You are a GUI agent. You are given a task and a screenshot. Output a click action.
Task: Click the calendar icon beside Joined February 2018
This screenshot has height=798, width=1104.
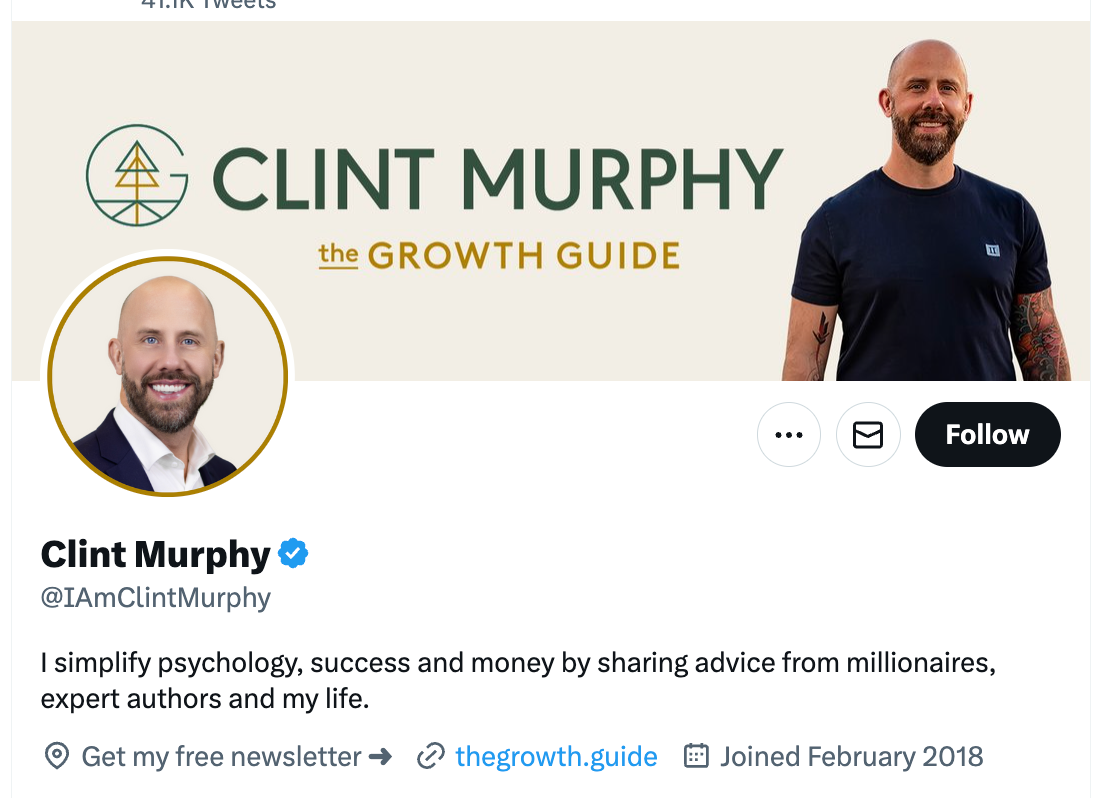(695, 757)
